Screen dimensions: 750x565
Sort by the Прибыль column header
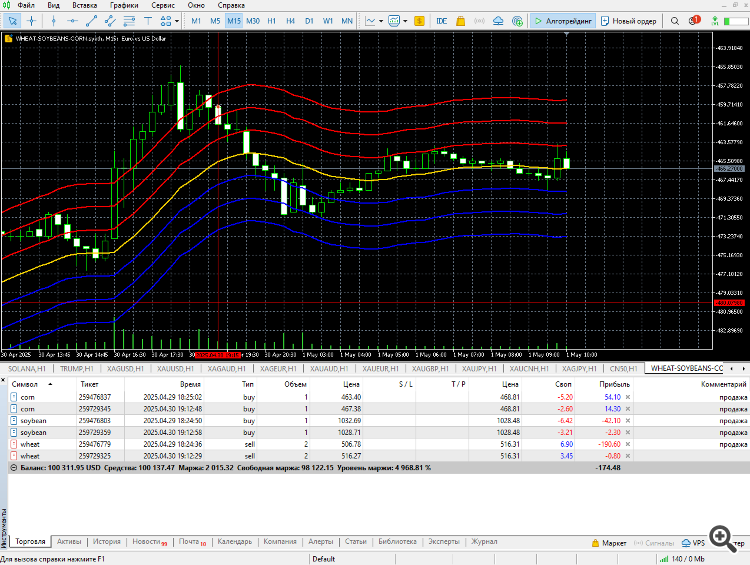[614, 384]
